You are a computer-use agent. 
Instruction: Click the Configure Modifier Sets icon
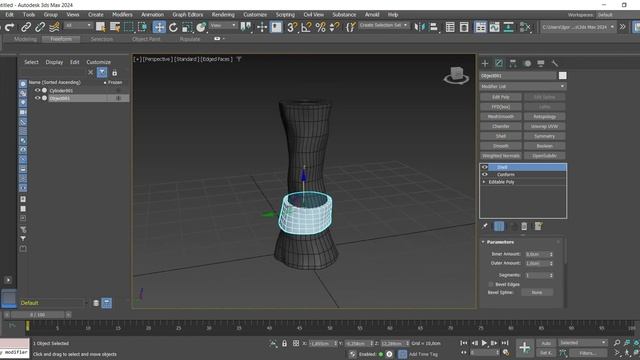pyautogui.click(x=538, y=226)
